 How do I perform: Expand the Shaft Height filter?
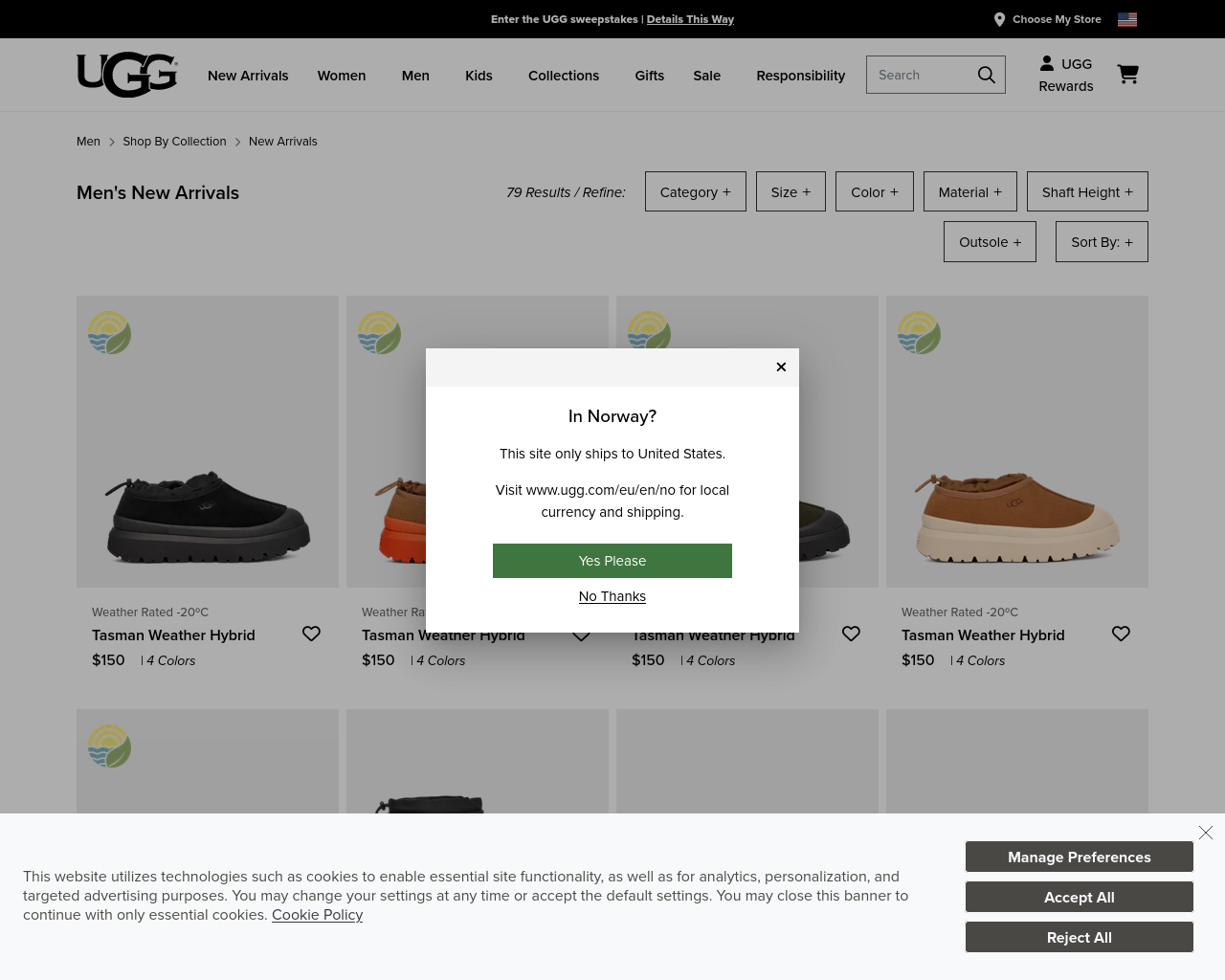point(1087,191)
